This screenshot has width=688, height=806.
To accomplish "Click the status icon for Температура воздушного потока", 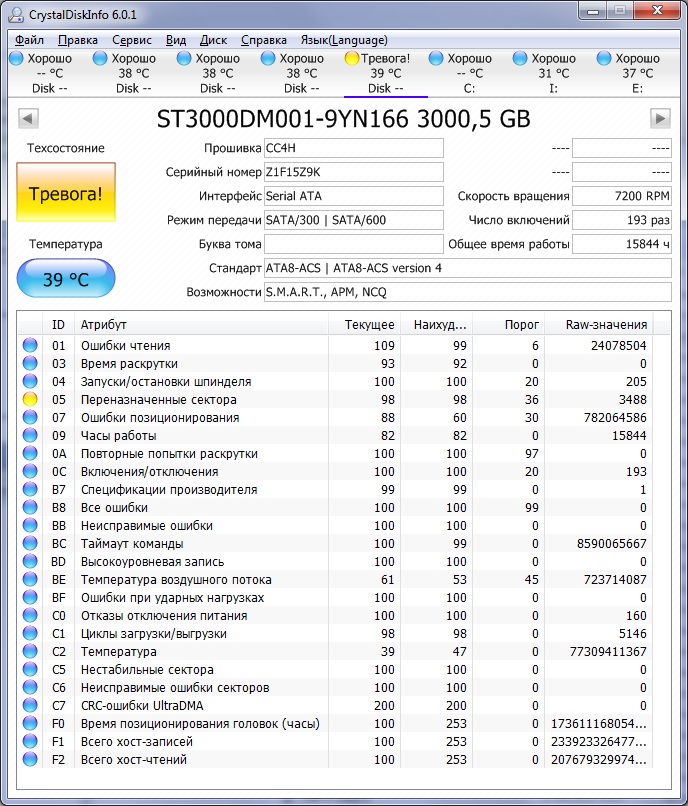I will click(x=30, y=579).
